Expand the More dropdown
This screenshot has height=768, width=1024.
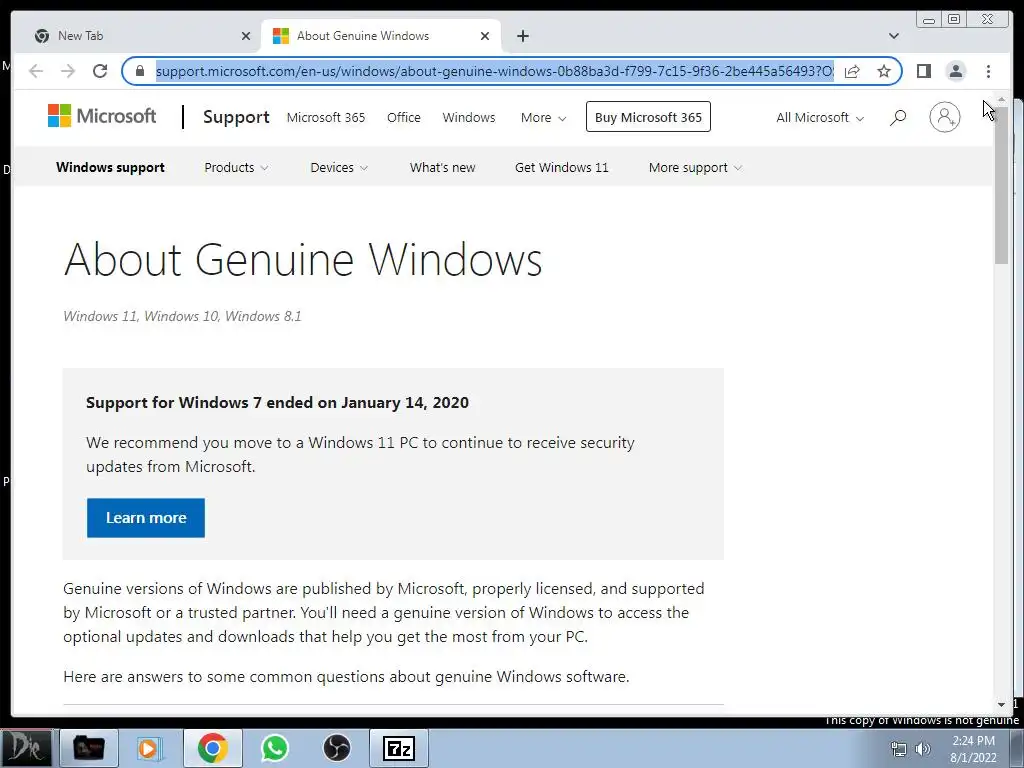click(x=543, y=118)
